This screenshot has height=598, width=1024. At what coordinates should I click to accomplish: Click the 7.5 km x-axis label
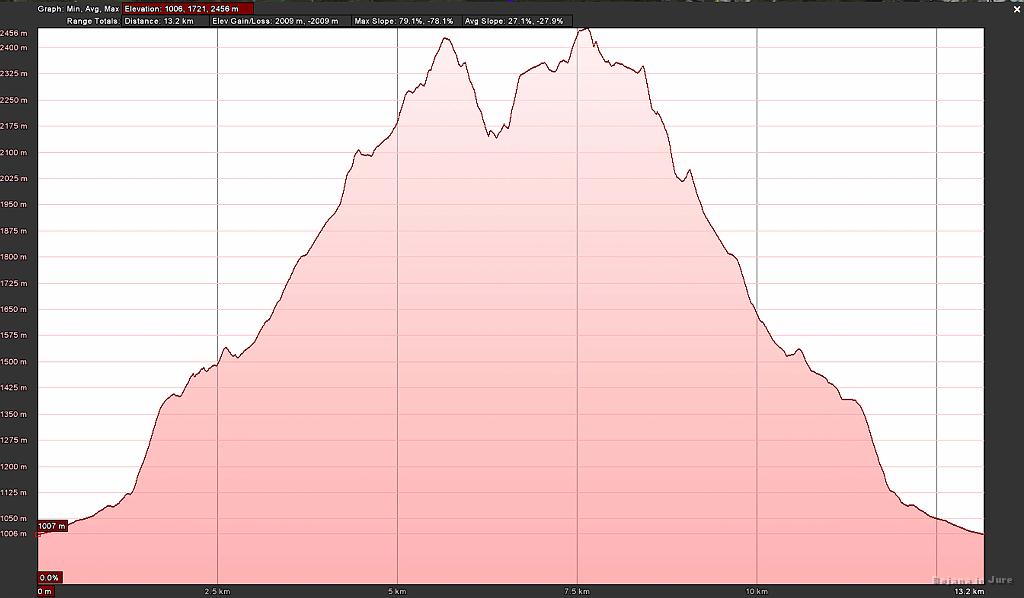coord(577,591)
